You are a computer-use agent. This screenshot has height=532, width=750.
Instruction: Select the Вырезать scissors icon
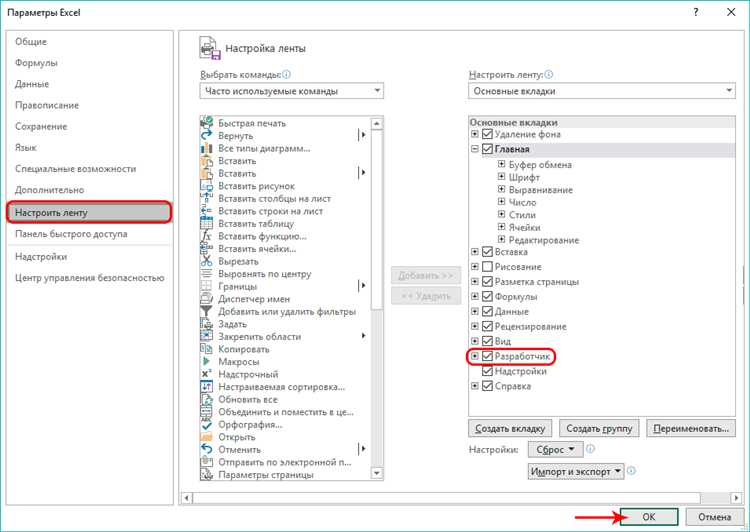(207, 261)
